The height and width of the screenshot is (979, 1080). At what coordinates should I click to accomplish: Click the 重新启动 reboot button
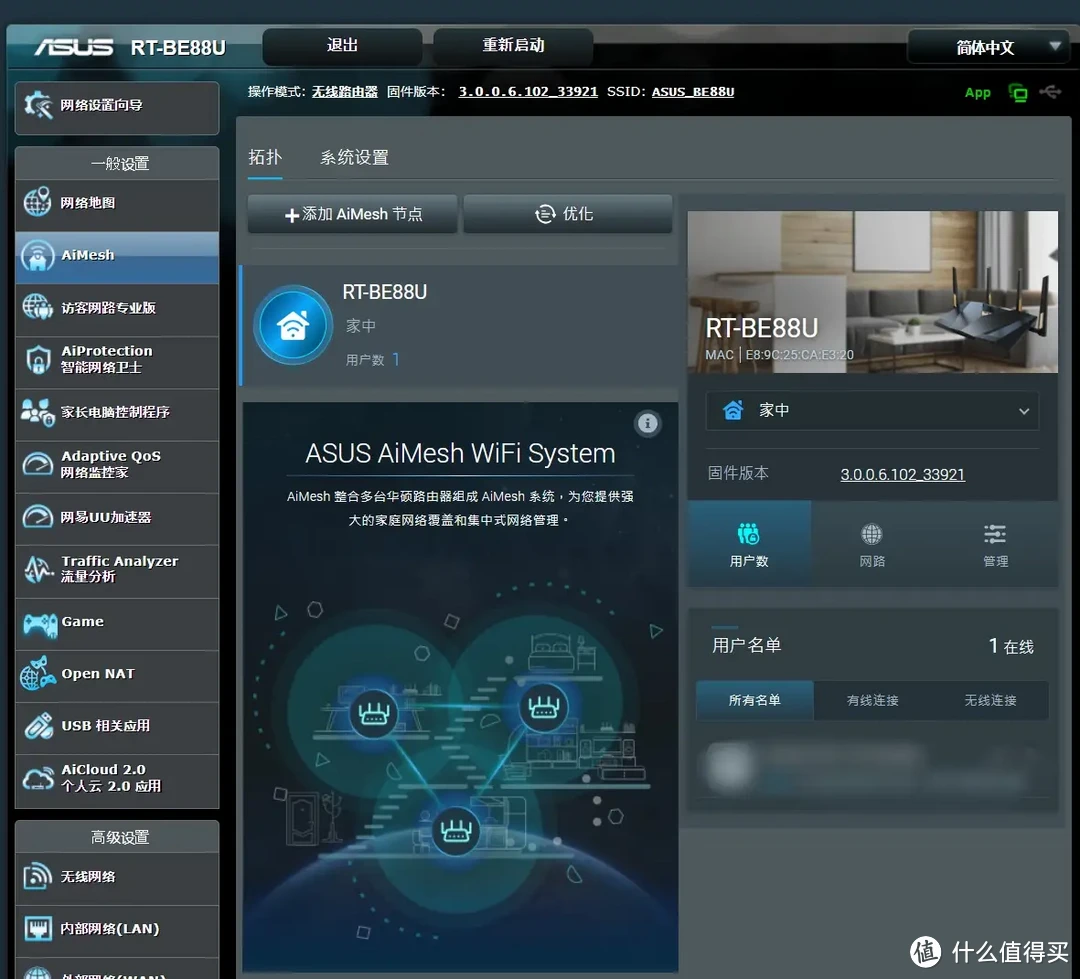[513, 46]
